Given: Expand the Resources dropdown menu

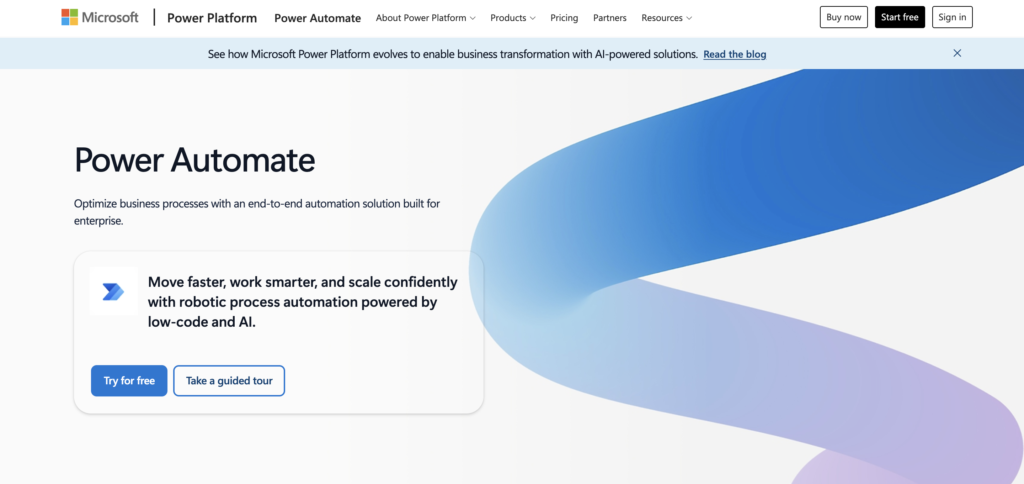Looking at the screenshot, I should 666,18.
